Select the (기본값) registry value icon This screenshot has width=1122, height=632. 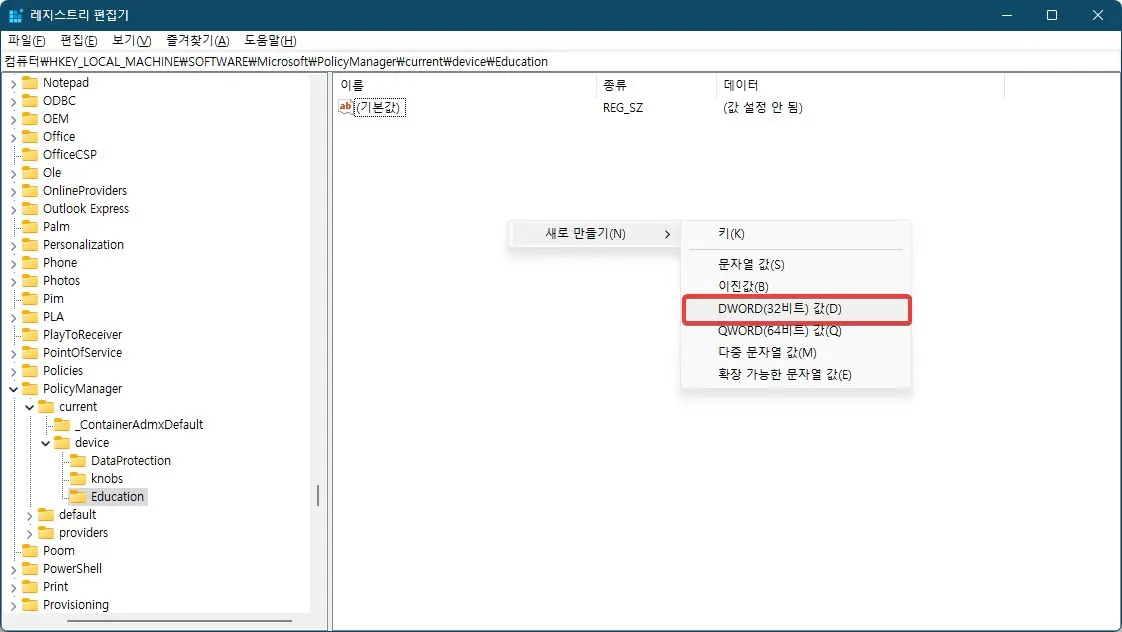(345, 107)
